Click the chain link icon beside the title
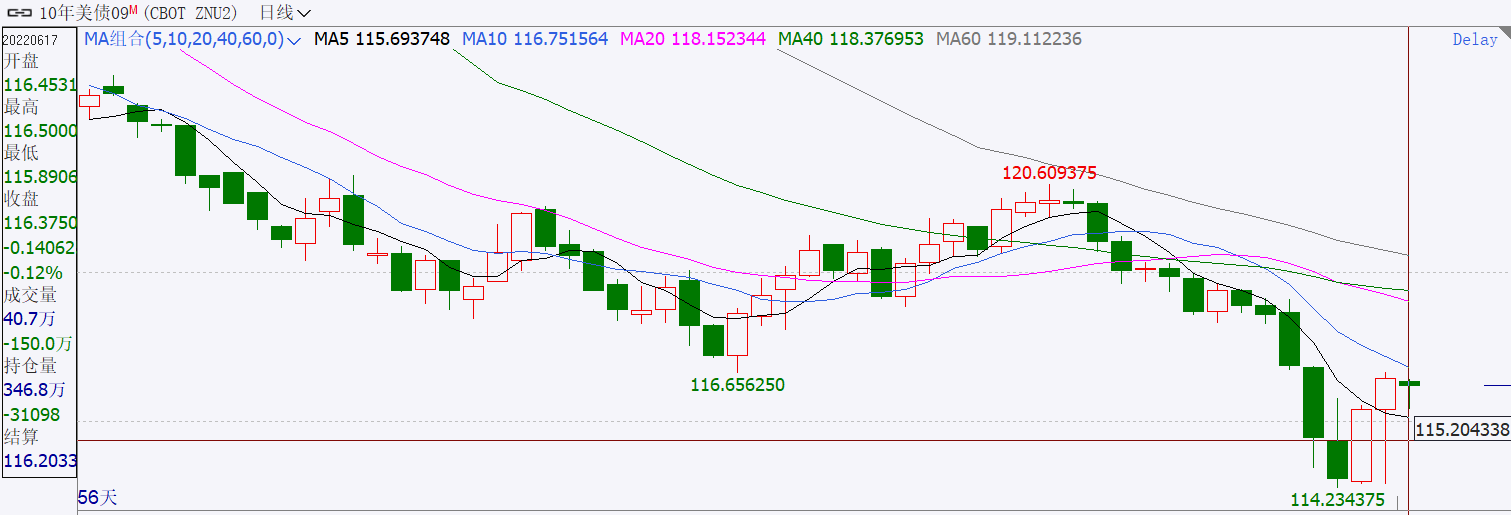The width and height of the screenshot is (1511, 515). click(19, 13)
